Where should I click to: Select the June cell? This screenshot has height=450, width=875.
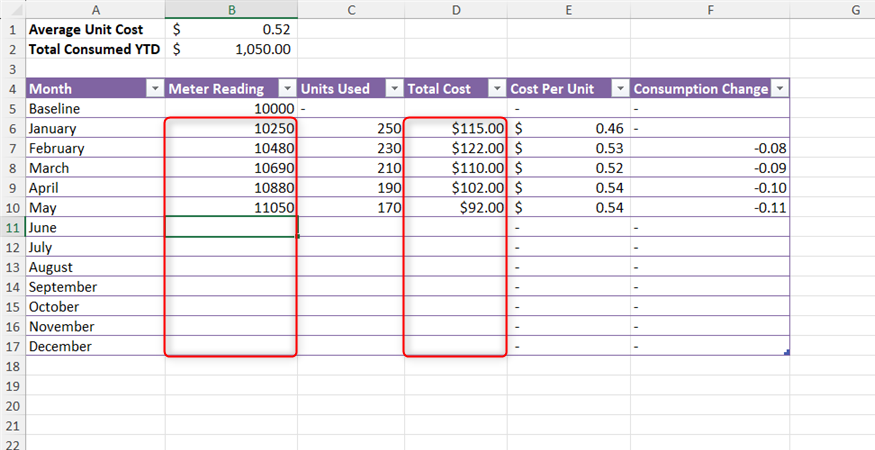point(95,227)
